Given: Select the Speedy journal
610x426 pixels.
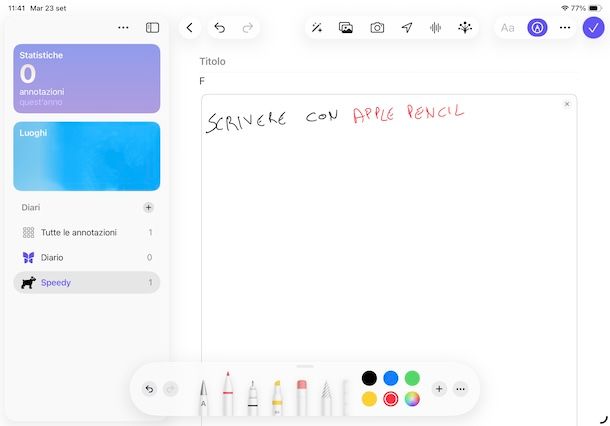Looking at the screenshot, I should [x=87, y=282].
